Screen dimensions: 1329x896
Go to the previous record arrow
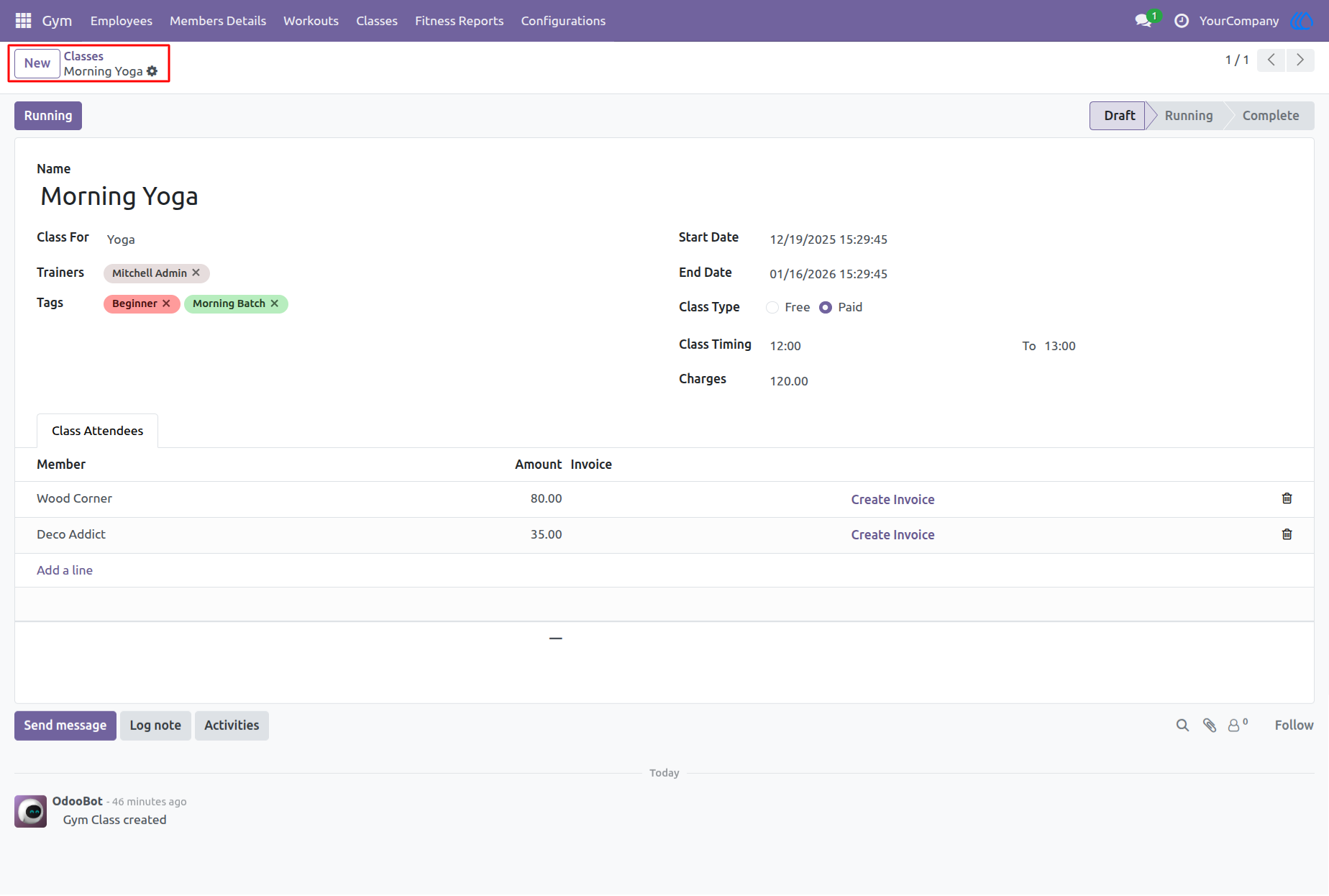pyautogui.click(x=1271, y=60)
